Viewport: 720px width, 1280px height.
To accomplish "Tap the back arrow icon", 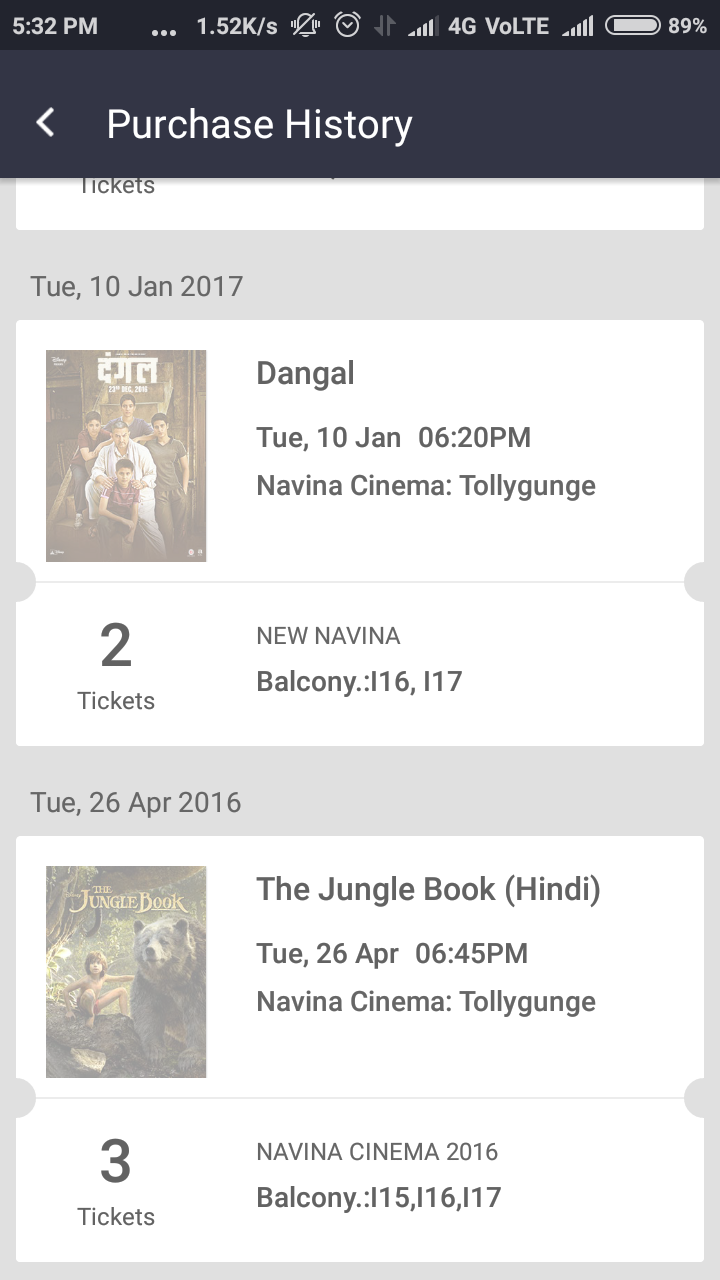I will pyautogui.click(x=45, y=124).
